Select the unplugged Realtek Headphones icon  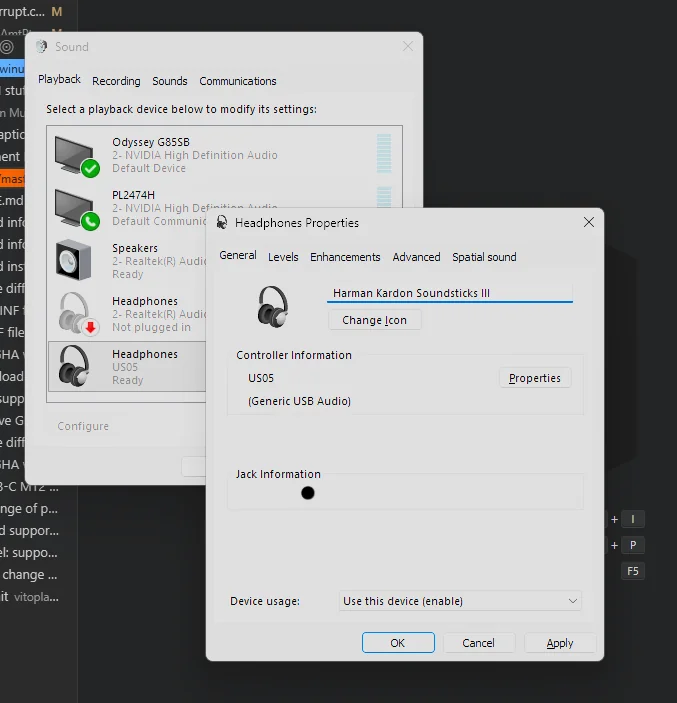point(74,313)
